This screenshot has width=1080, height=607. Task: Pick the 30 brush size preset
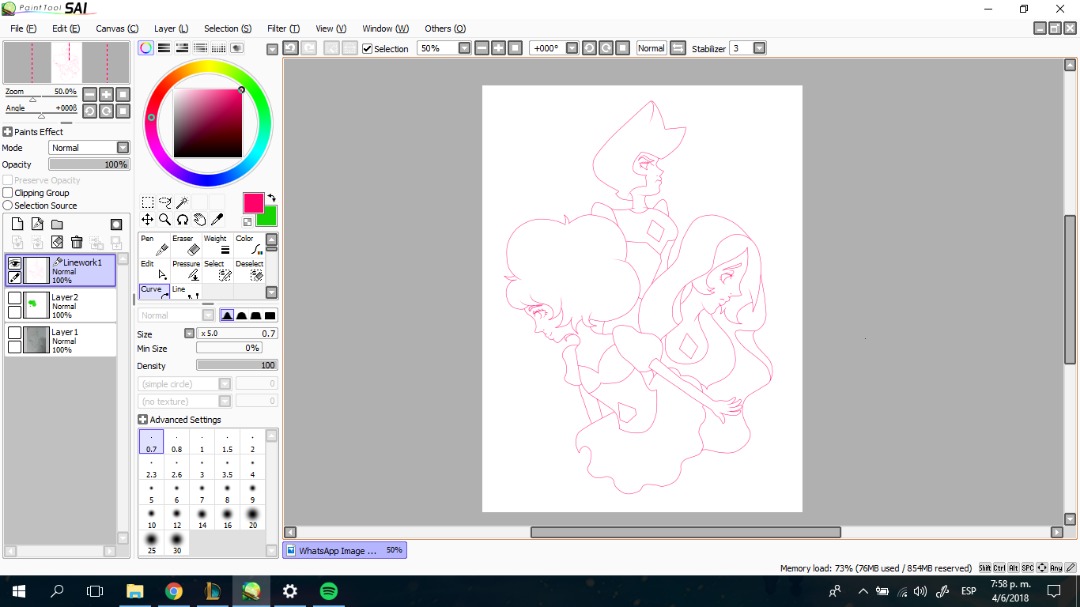[176, 543]
